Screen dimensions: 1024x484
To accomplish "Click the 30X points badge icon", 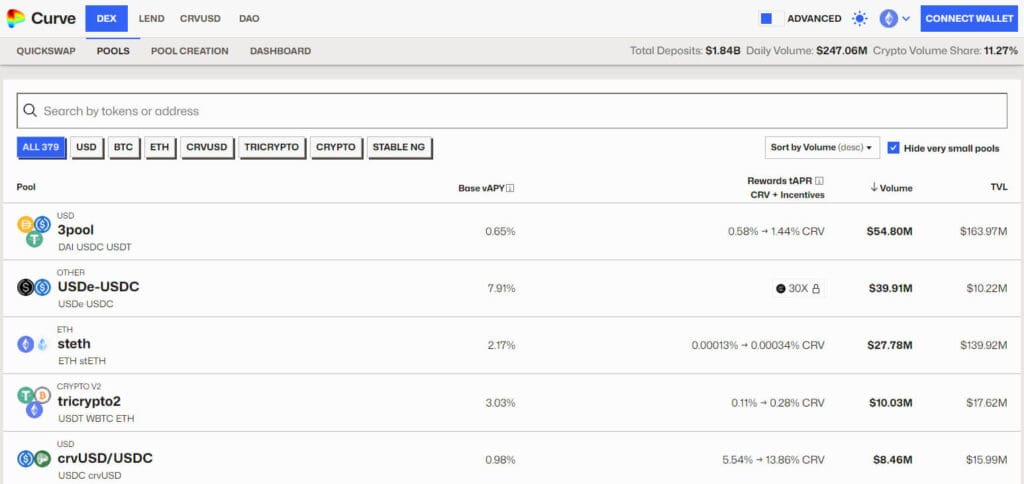I will [780, 288].
